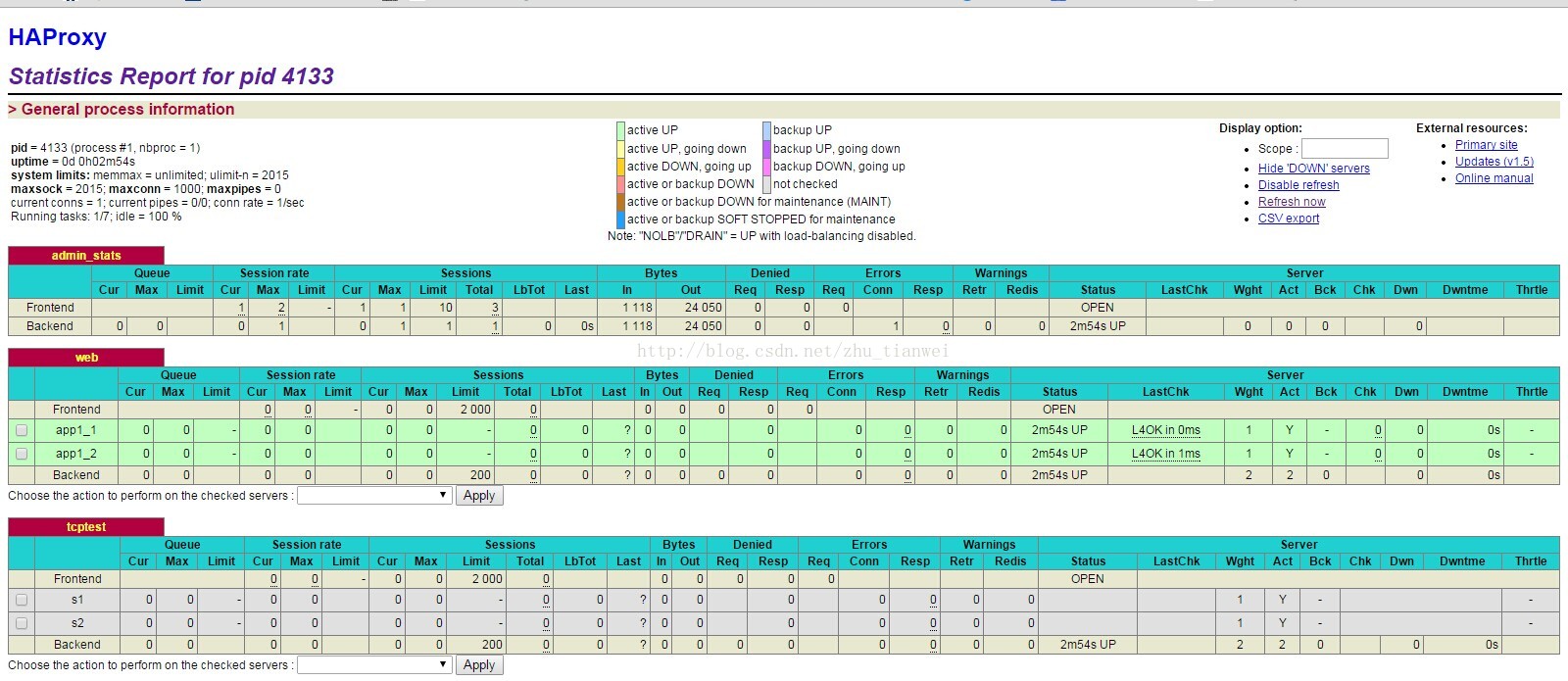Viewport: 1568px width, 681px height.
Task: Open the Online manual link
Action: click(1494, 178)
